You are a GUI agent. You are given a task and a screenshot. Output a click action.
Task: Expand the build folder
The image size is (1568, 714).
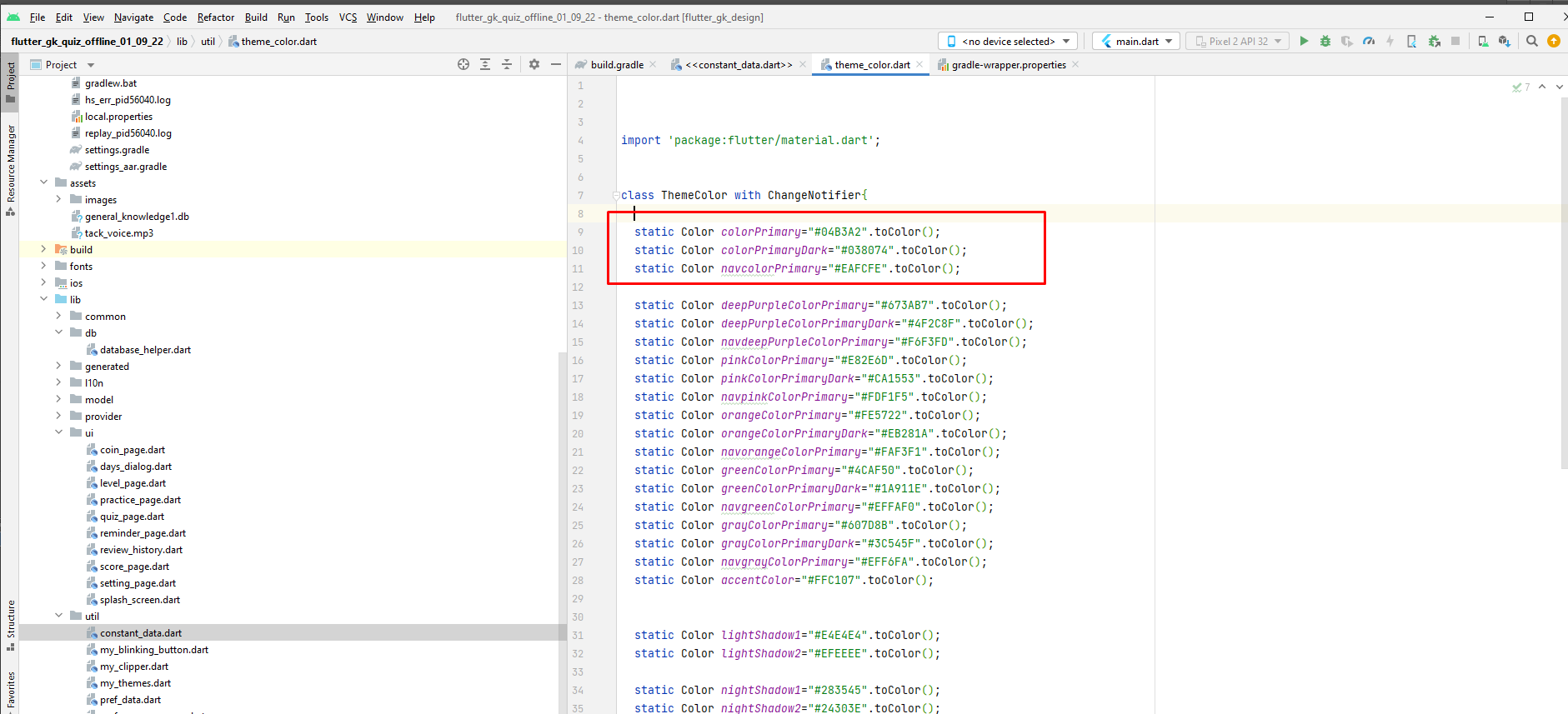[x=44, y=249]
